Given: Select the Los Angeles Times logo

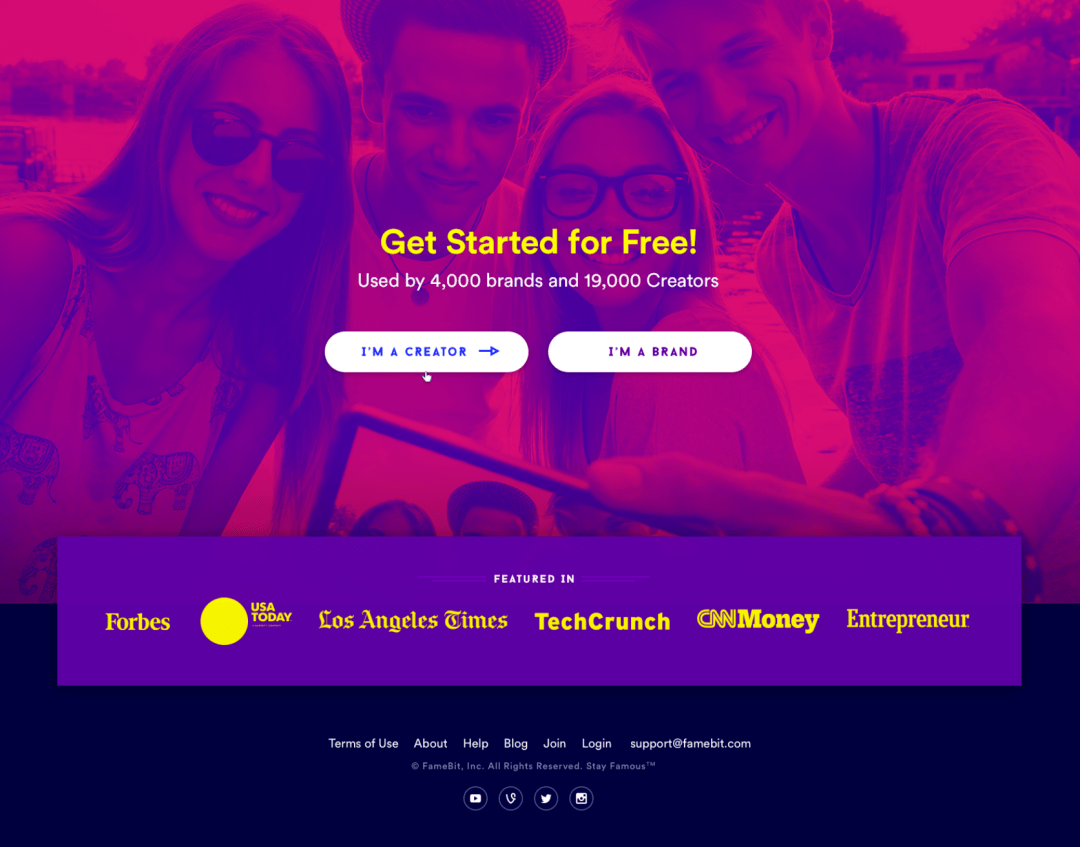Looking at the screenshot, I should pyautogui.click(x=413, y=620).
